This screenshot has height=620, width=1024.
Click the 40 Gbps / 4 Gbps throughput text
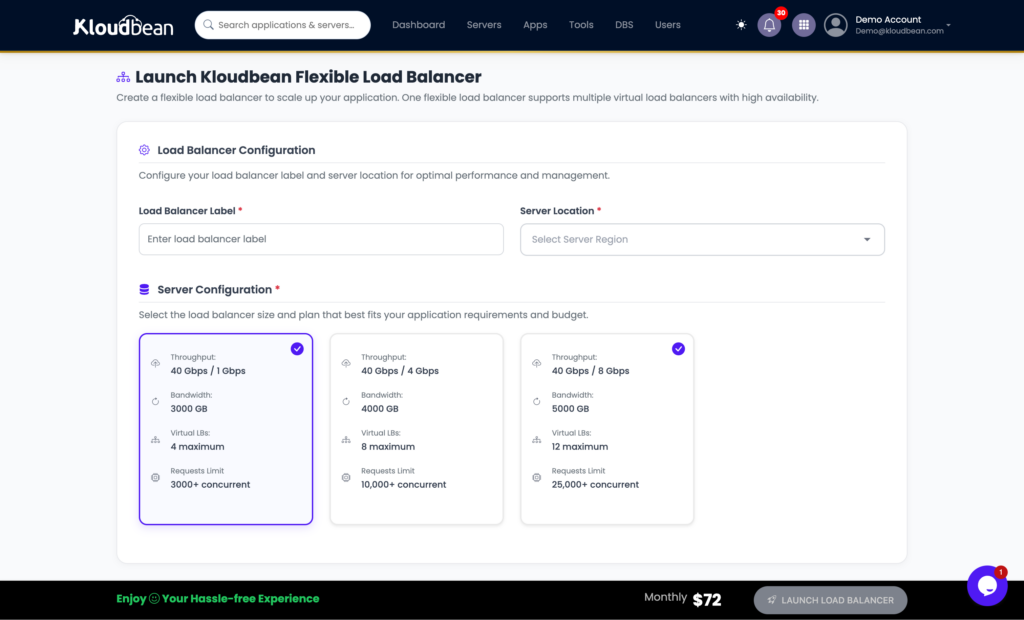click(400, 371)
